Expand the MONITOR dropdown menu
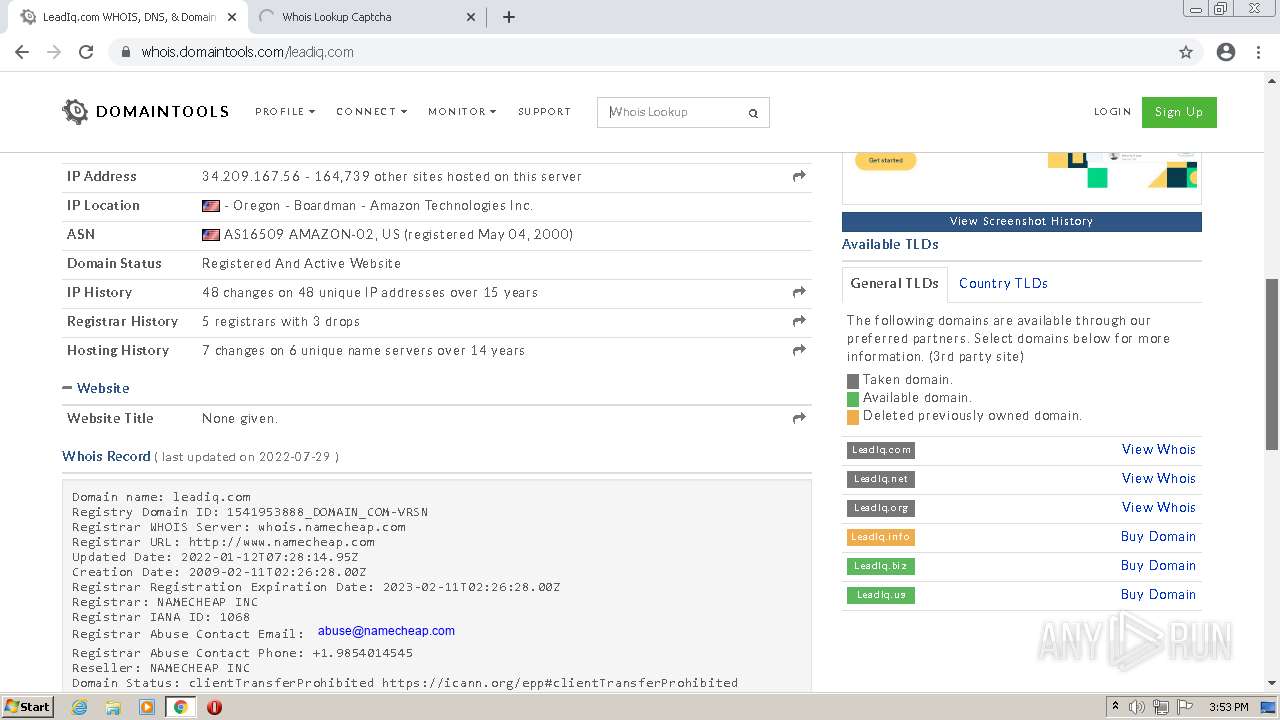The width and height of the screenshot is (1280, 720). point(462,112)
